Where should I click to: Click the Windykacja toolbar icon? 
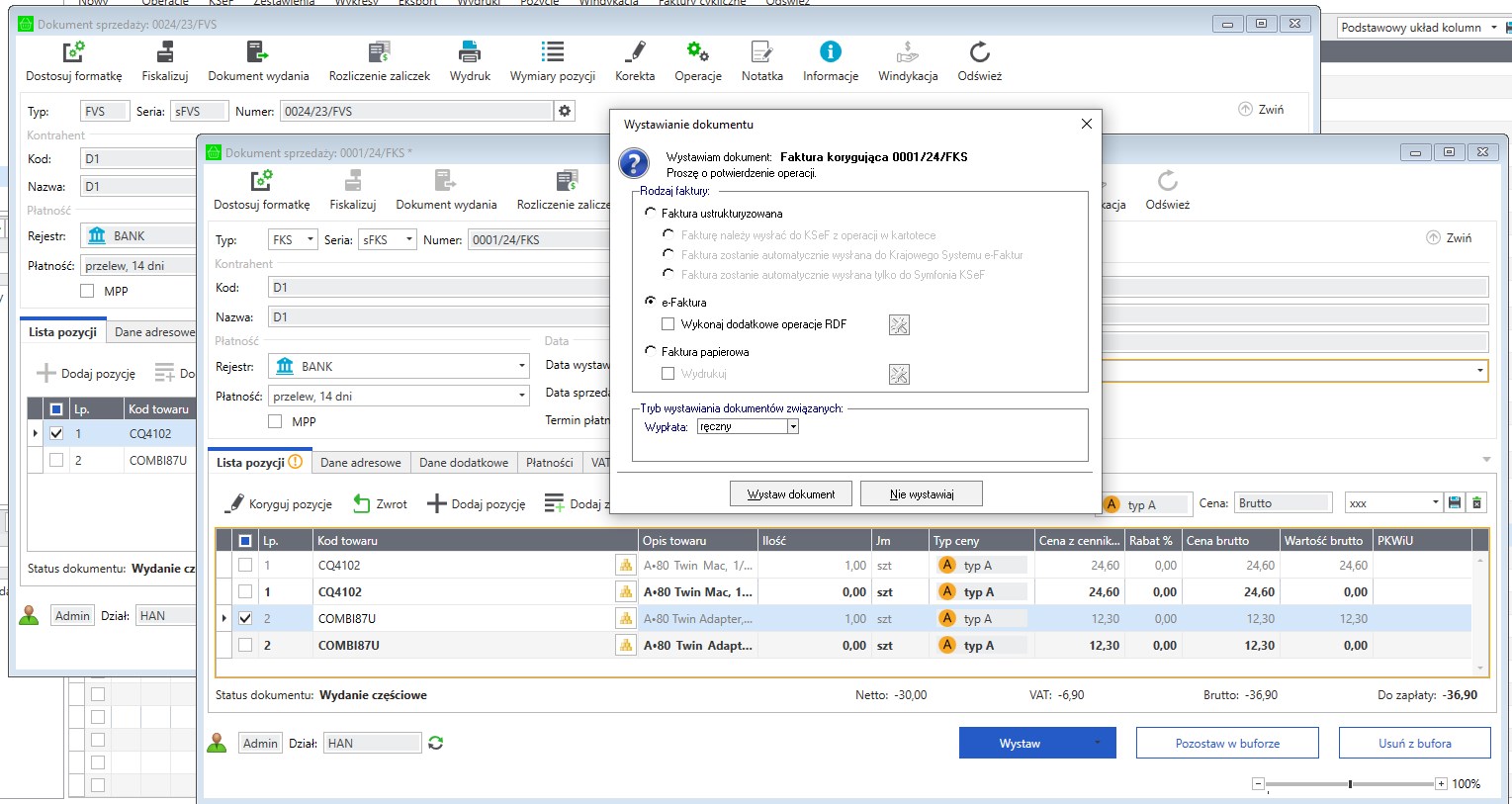coord(907,52)
